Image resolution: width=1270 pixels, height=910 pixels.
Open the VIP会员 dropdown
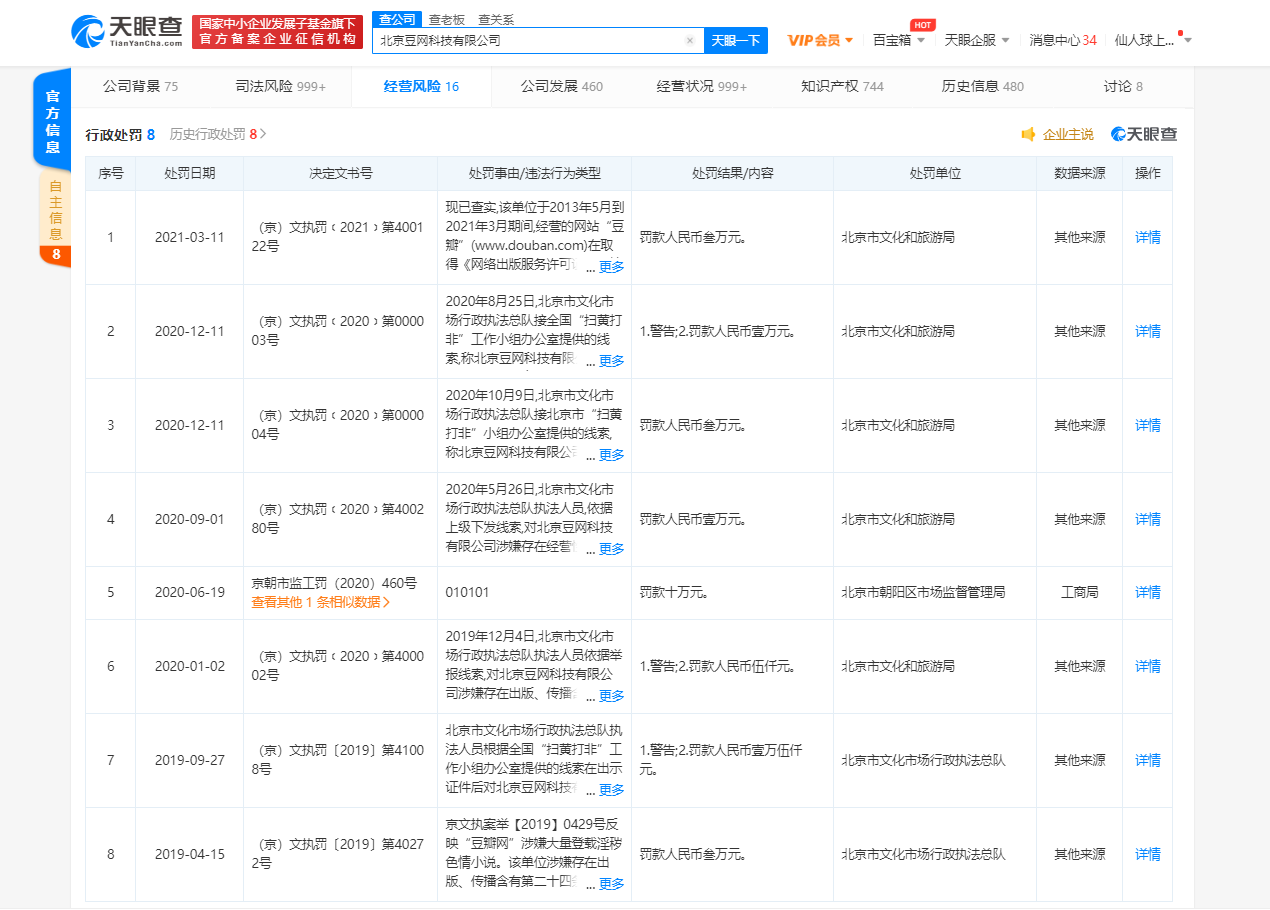(x=820, y=40)
